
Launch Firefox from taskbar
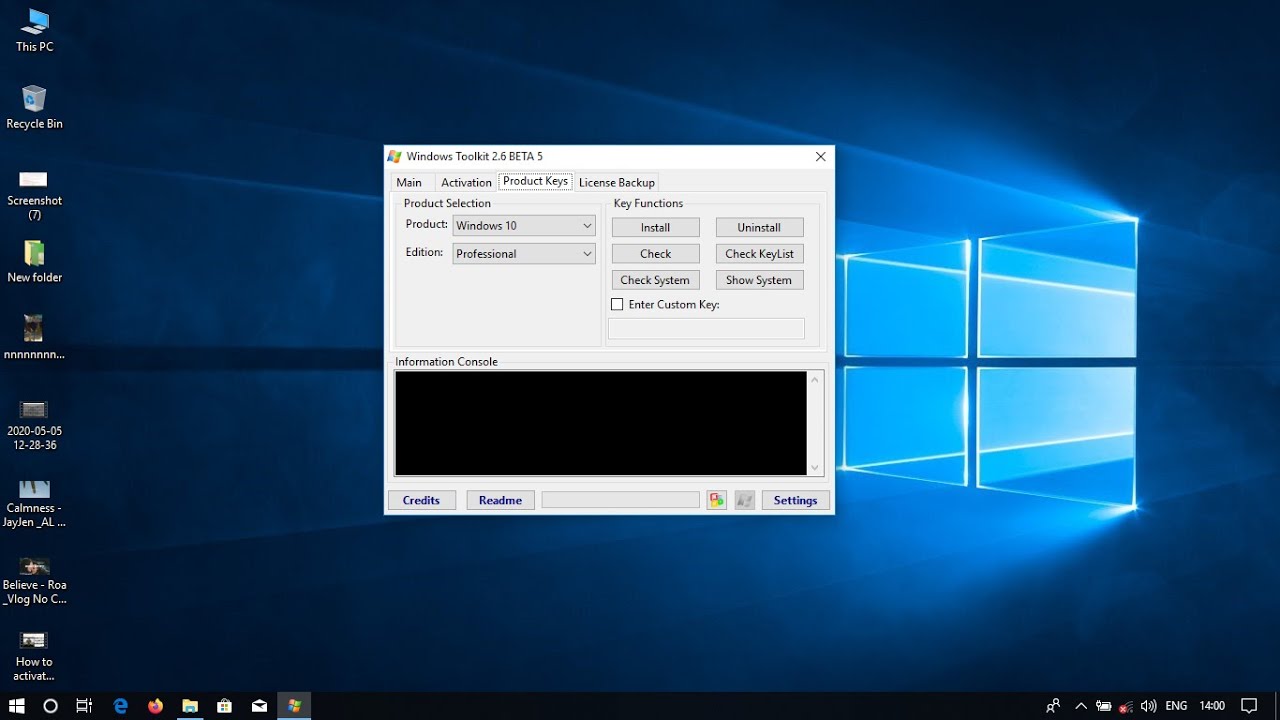pos(155,706)
